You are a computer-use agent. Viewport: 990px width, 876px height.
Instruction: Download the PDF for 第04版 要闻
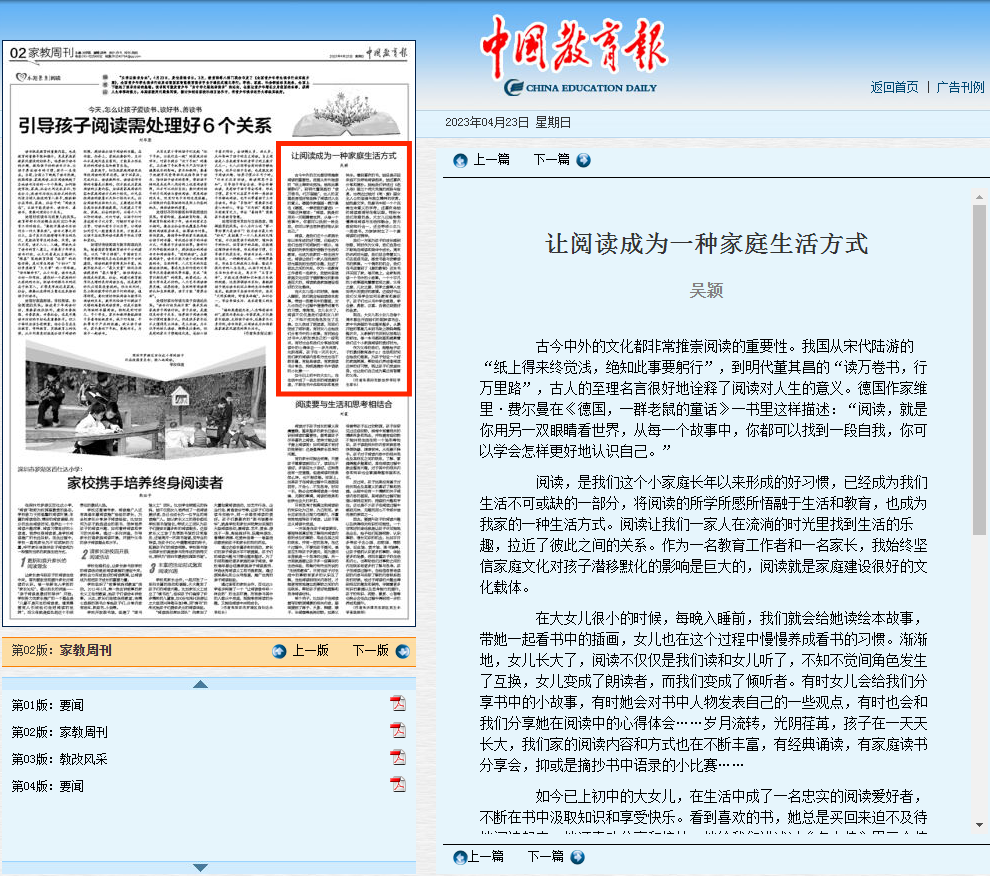(x=398, y=784)
